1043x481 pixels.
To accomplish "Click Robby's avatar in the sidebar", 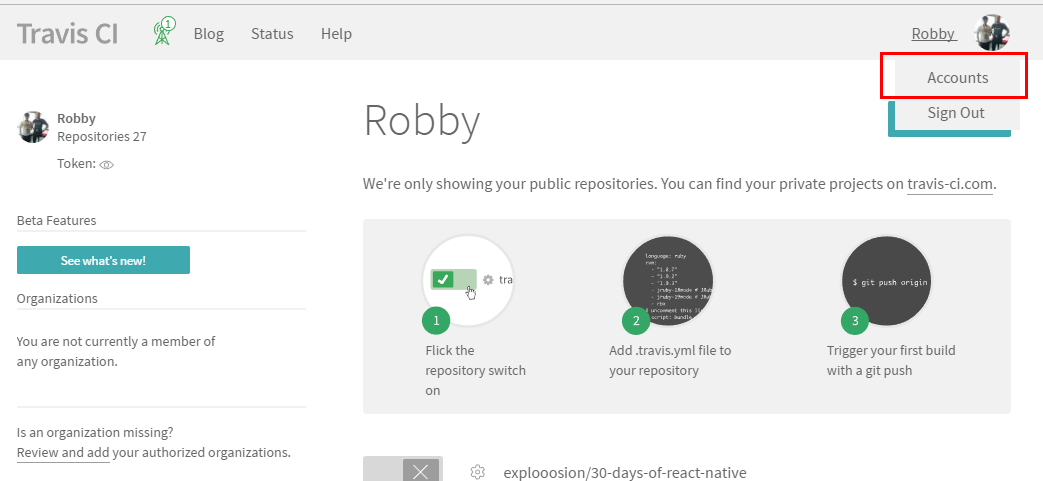I will click(x=33, y=127).
